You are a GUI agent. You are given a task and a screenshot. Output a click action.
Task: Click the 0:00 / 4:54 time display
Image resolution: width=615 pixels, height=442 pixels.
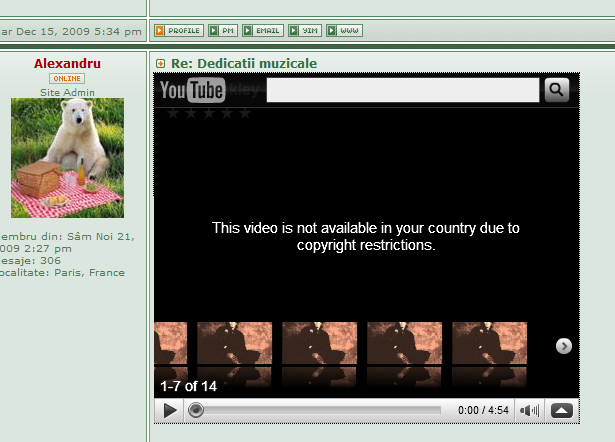coord(483,410)
